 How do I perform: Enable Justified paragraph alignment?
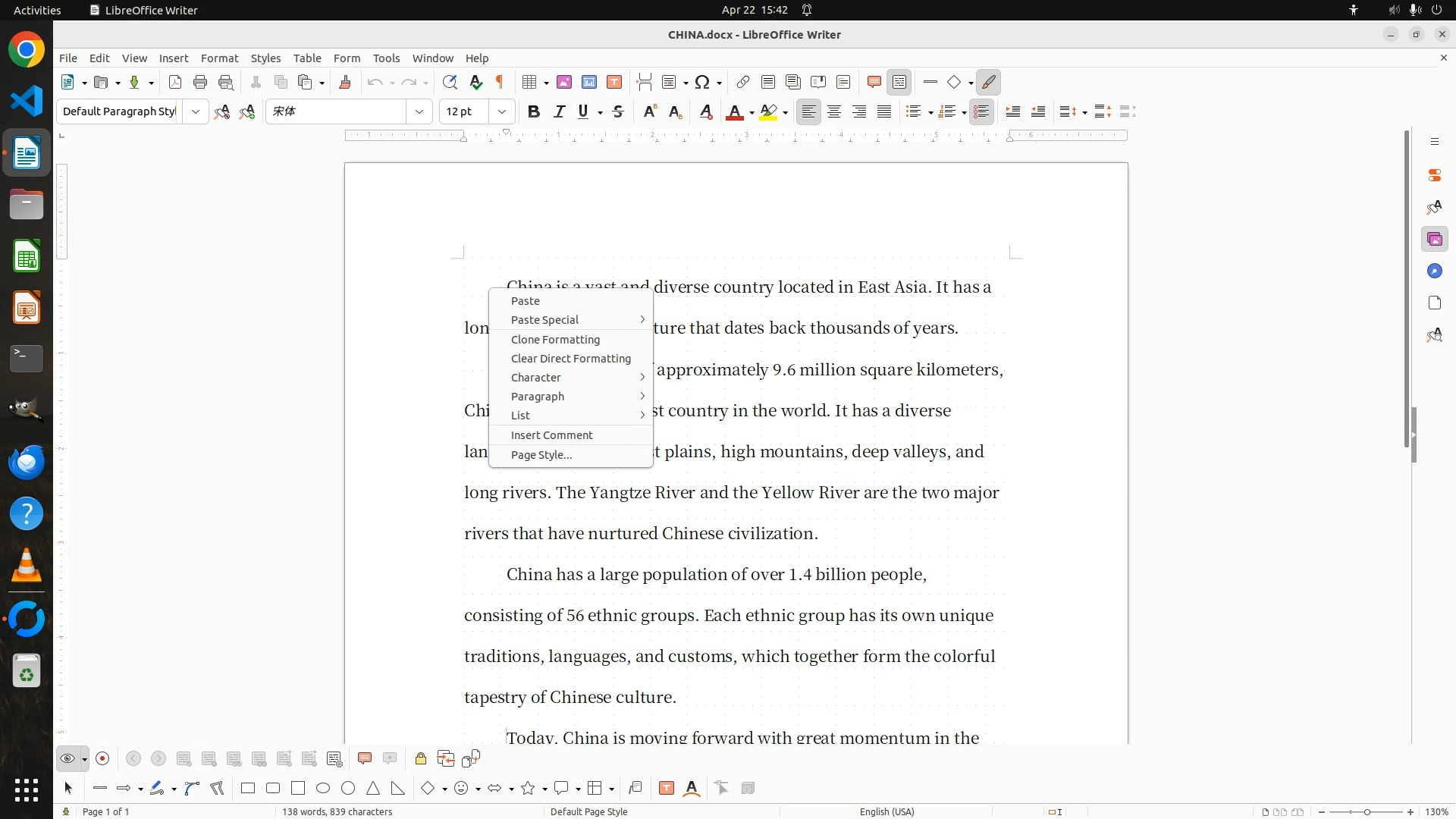point(884,112)
